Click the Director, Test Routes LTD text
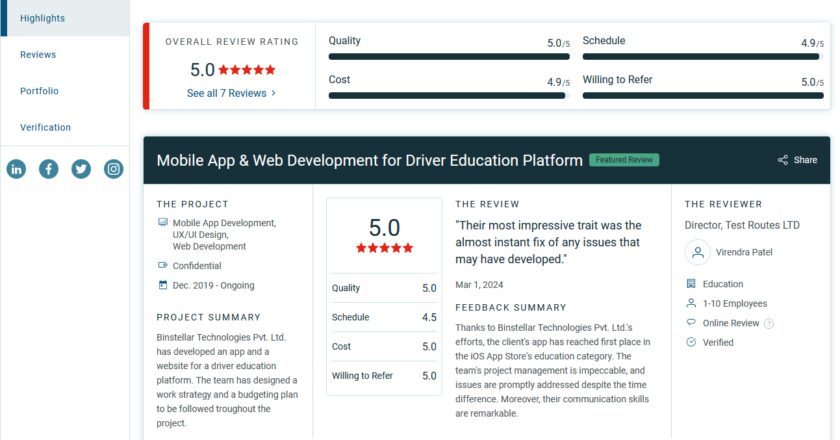Image resolution: width=840 pixels, height=440 pixels. 742,225
